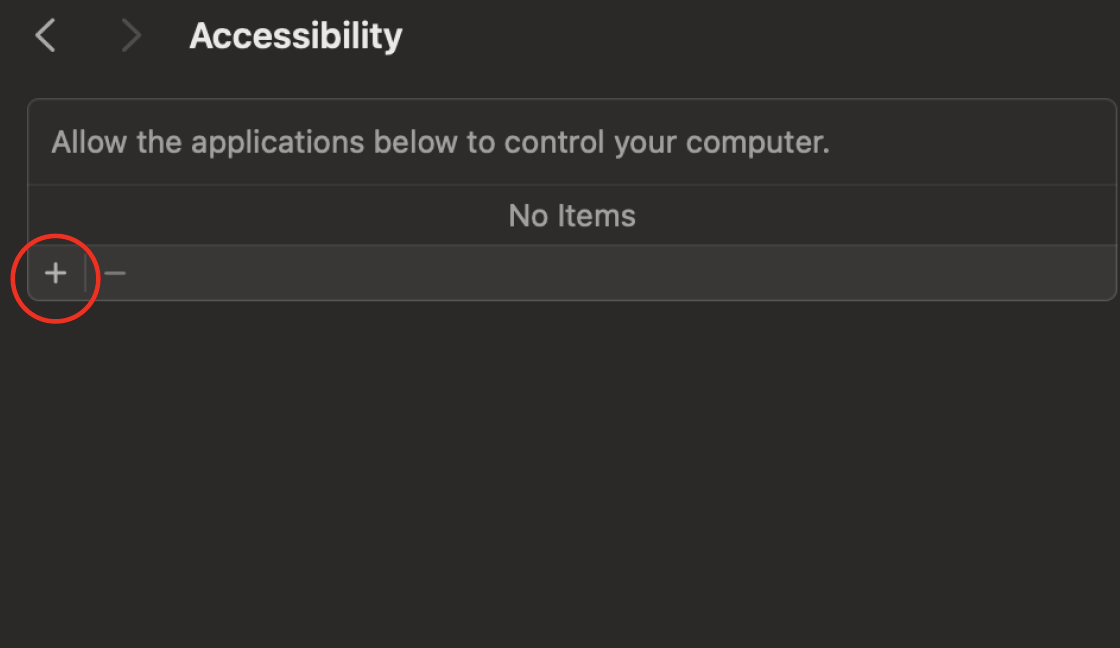Click the minus button to remove an application
Image resolution: width=1120 pixels, height=648 pixels.
click(x=115, y=273)
